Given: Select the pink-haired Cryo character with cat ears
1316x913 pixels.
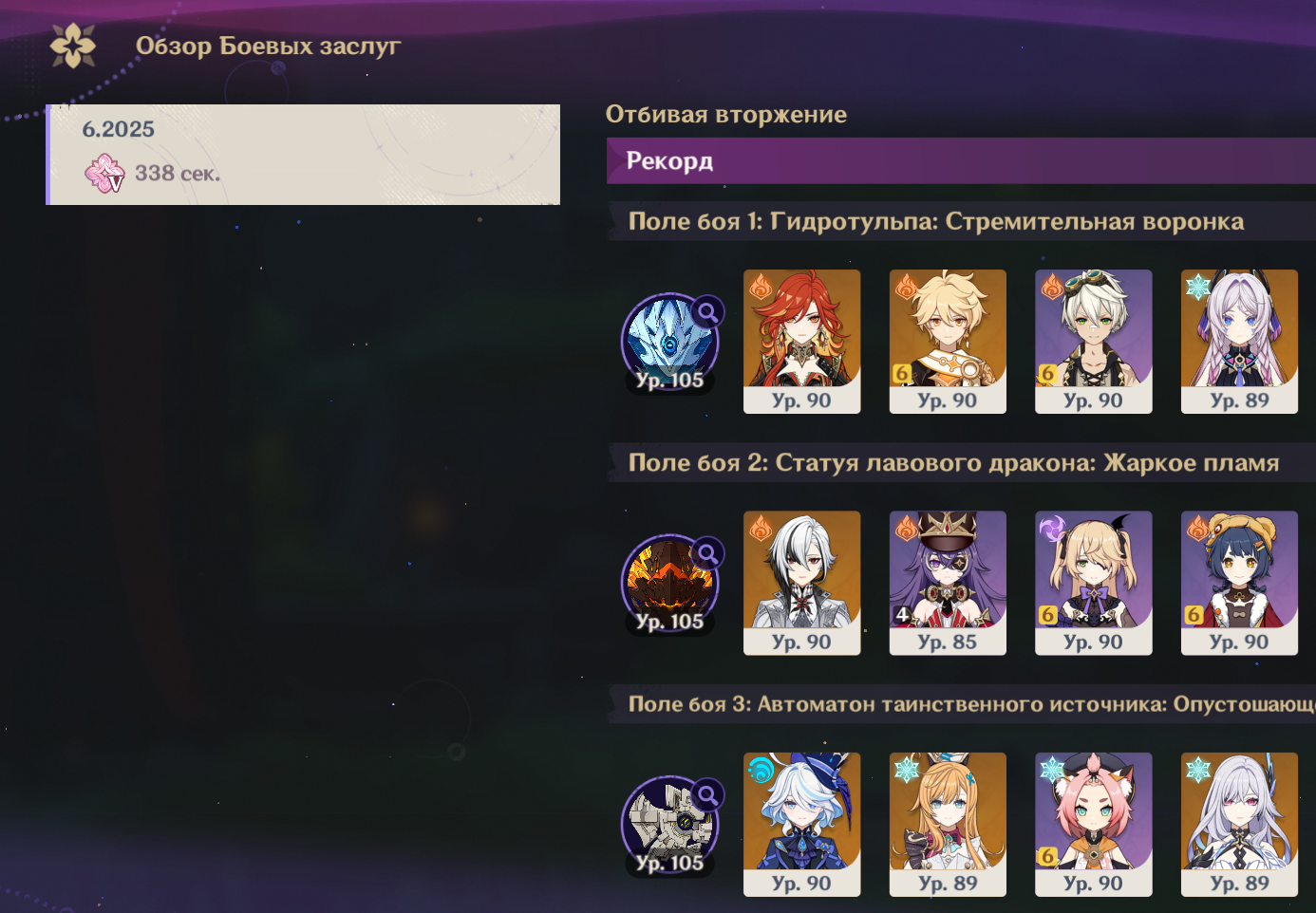Looking at the screenshot, I should [x=1093, y=825].
